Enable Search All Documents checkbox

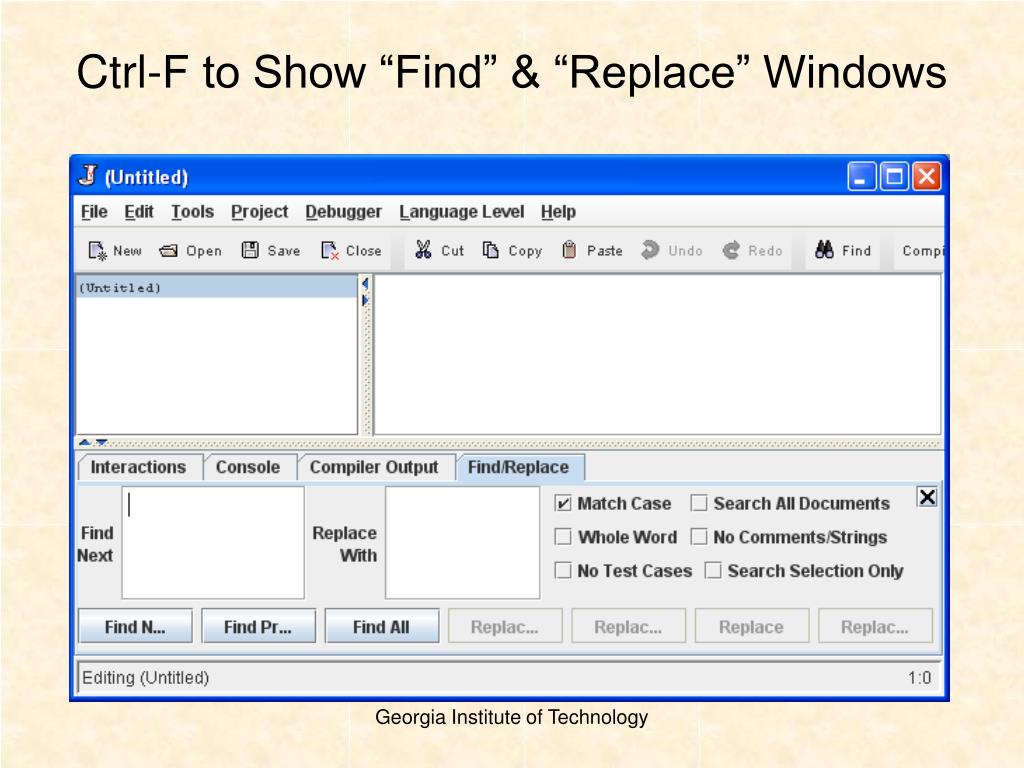[699, 504]
